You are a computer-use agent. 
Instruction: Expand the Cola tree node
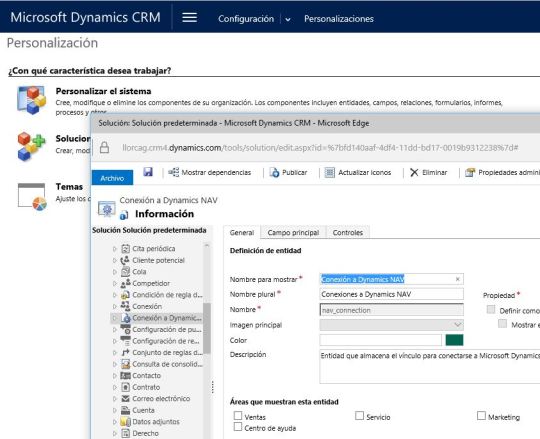tap(115, 272)
